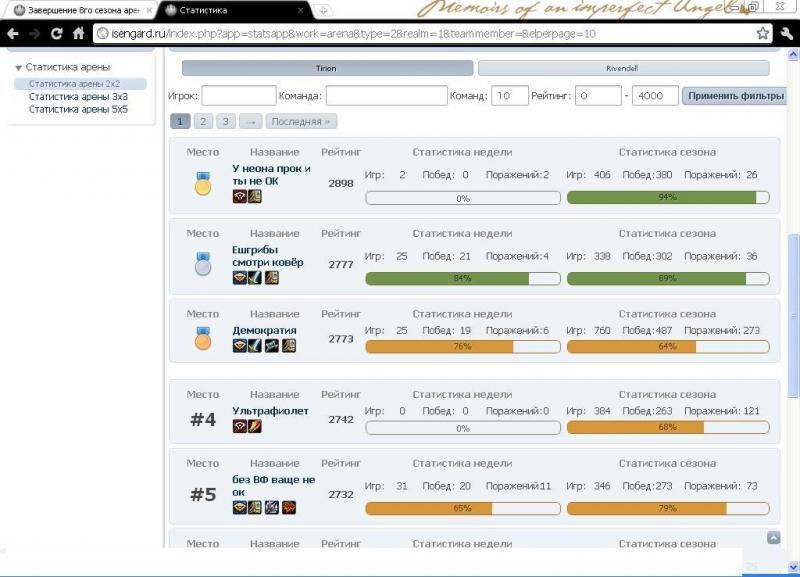Open the browser wrench menu
This screenshot has height=577, width=800.
(x=787, y=34)
